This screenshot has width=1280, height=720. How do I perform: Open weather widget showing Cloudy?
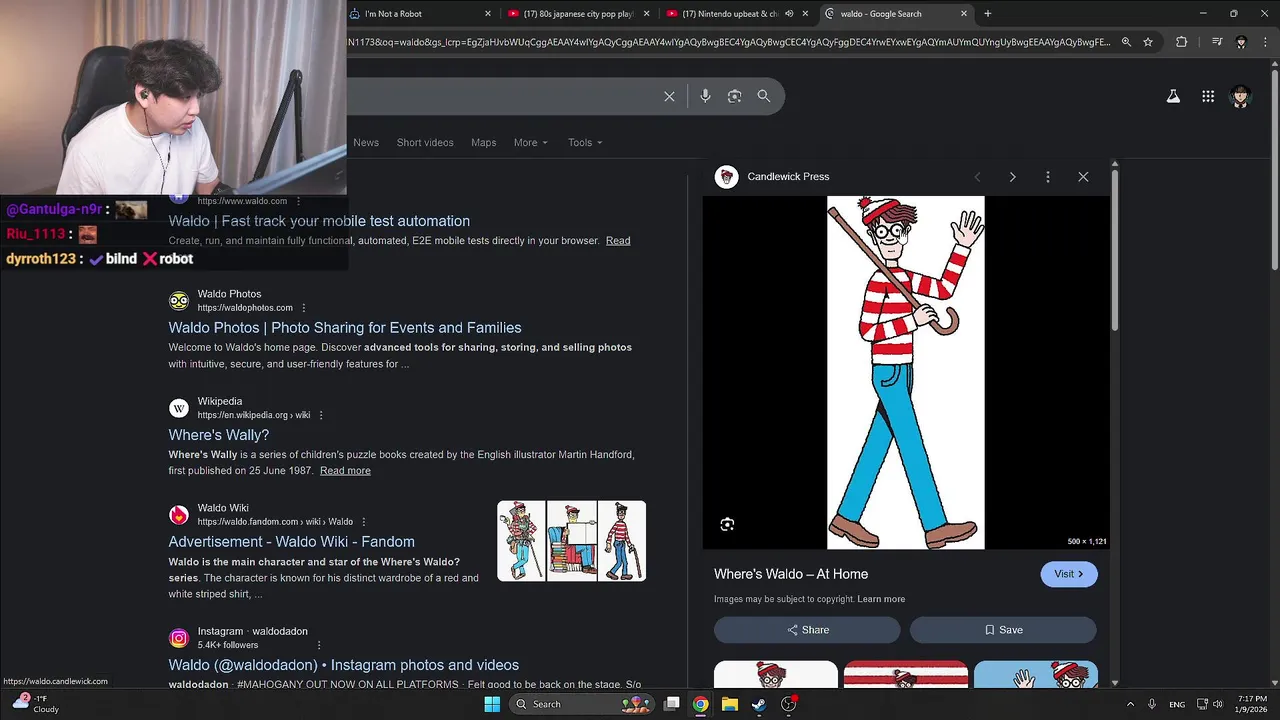coord(36,704)
